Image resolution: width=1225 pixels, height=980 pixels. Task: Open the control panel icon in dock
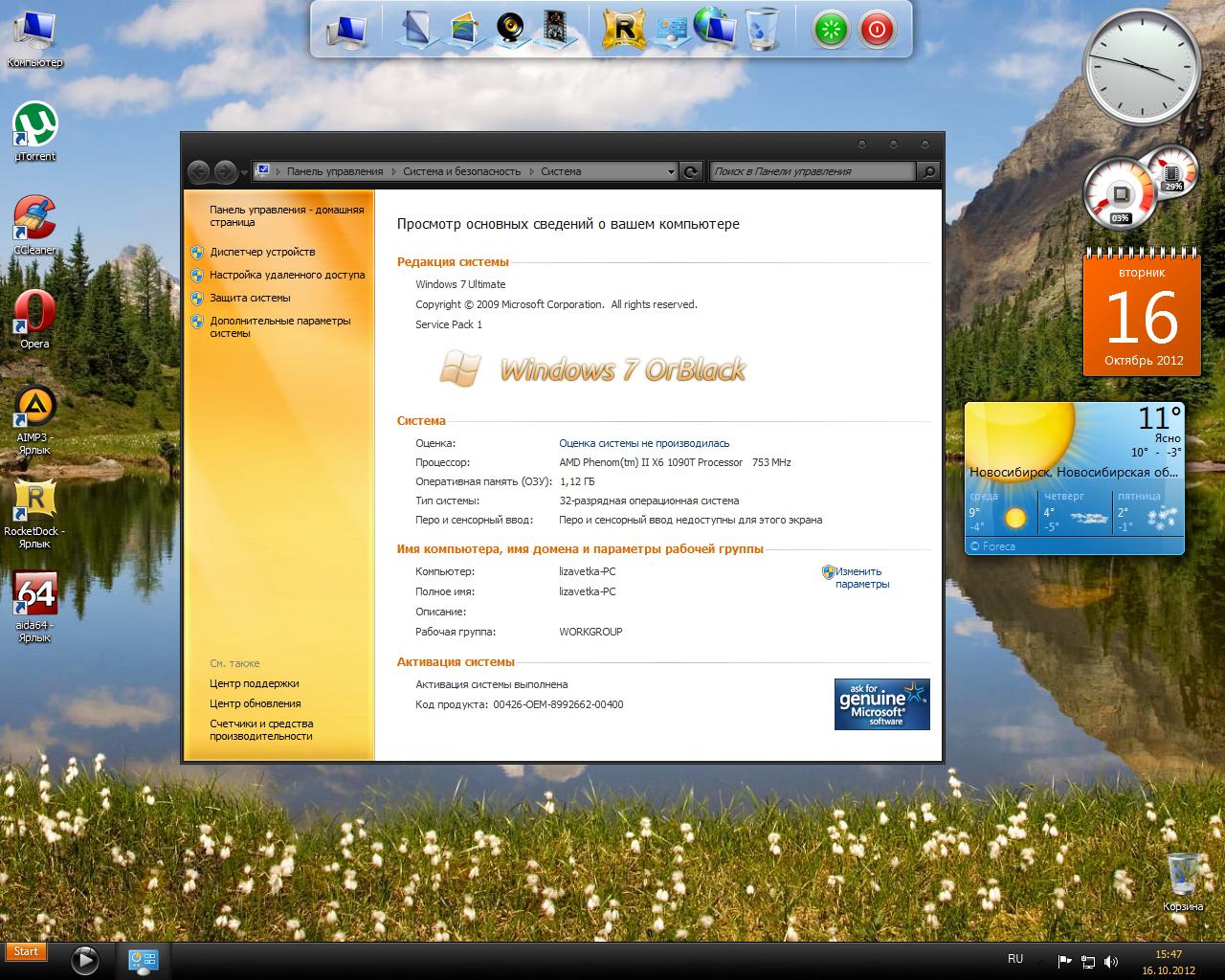pos(671,30)
